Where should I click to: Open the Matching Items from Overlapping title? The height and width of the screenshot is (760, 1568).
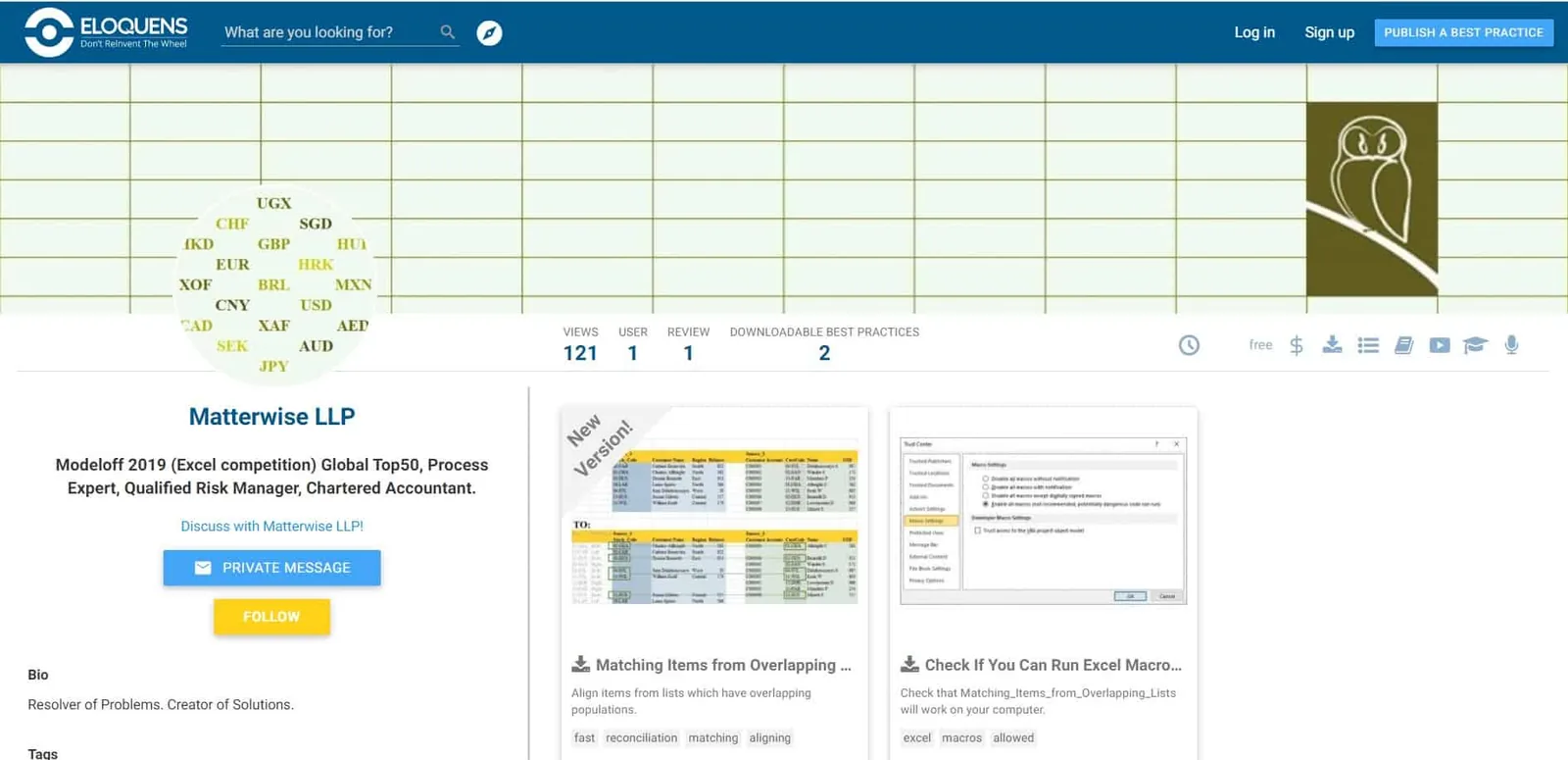tap(723, 665)
